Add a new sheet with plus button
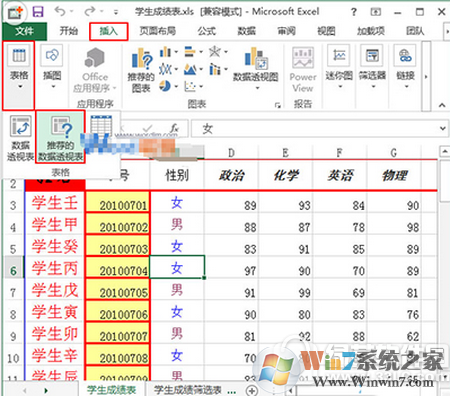Screen dimensions: 450x396 [252, 390]
